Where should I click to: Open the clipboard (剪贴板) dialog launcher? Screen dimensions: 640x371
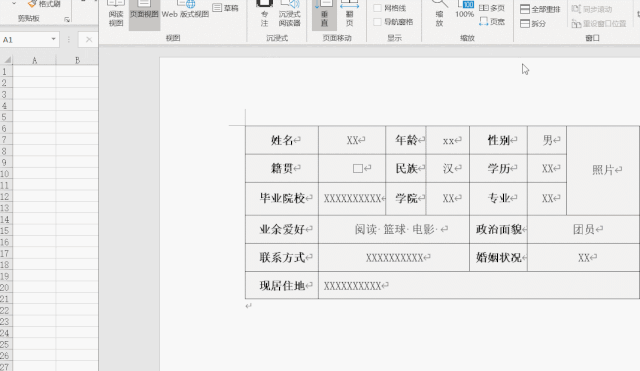[67, 19]
